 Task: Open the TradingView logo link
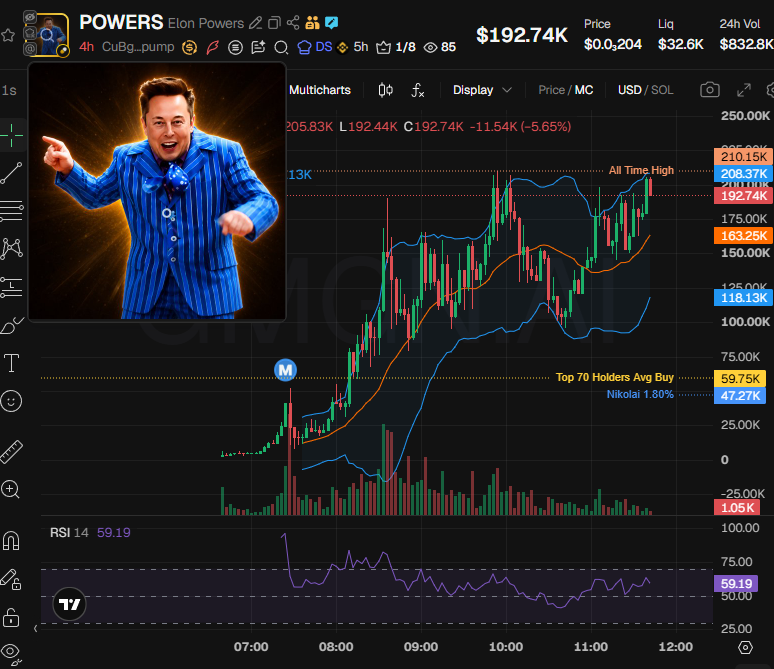(x=70, y=604)
